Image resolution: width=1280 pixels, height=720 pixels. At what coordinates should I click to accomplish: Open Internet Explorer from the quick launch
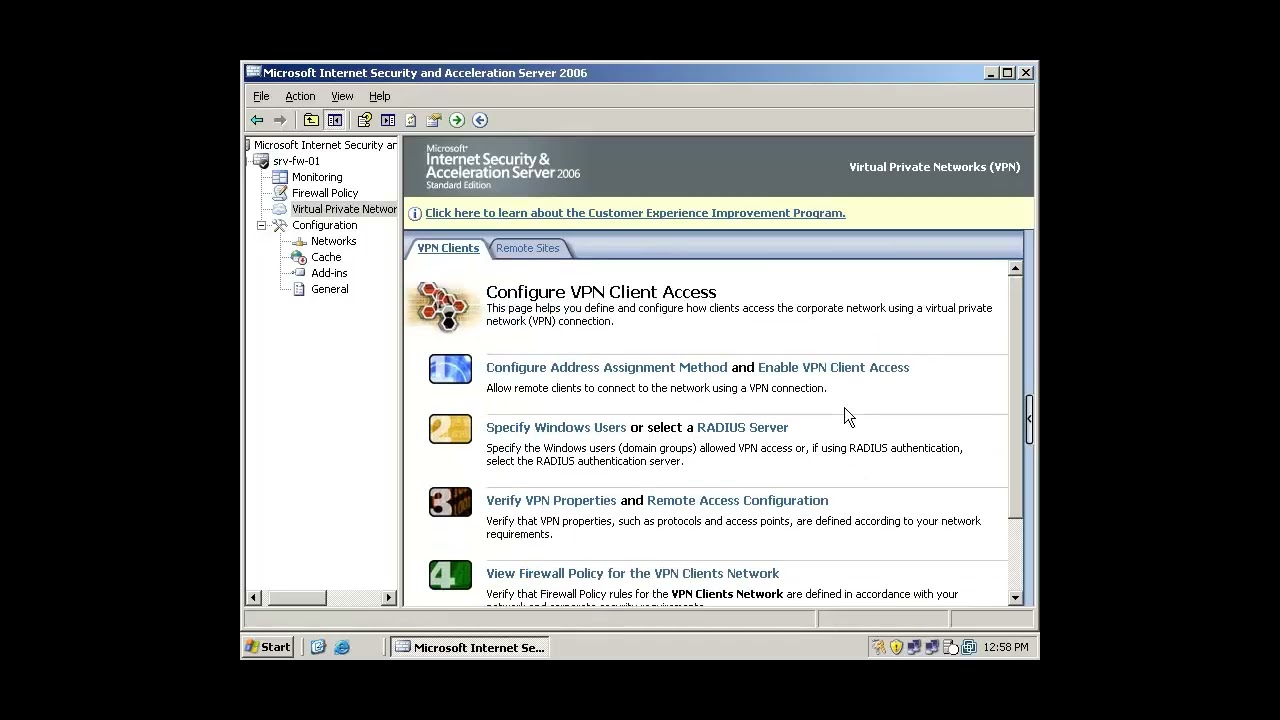pyautogui.click(x=342, y=647)
